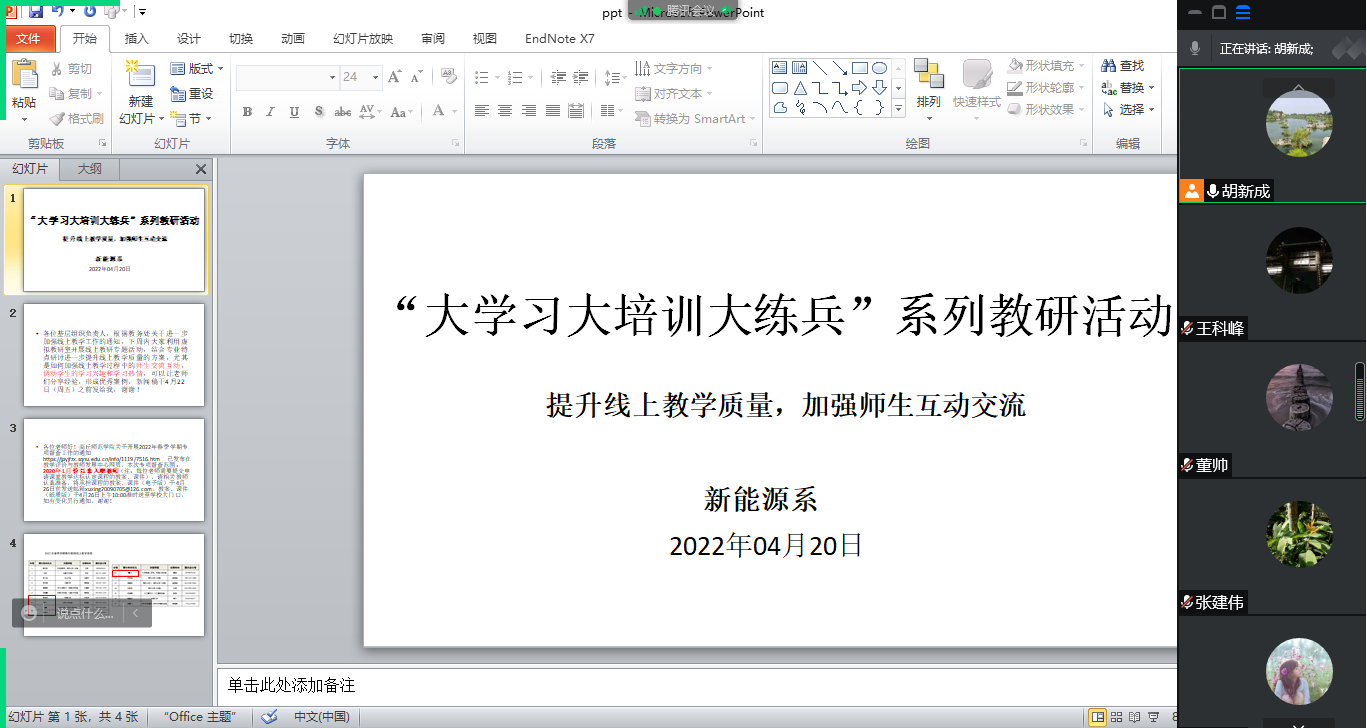Select slide 3 thumbnail in slide panel
The image size is (1367, 728).
point(114,469)
